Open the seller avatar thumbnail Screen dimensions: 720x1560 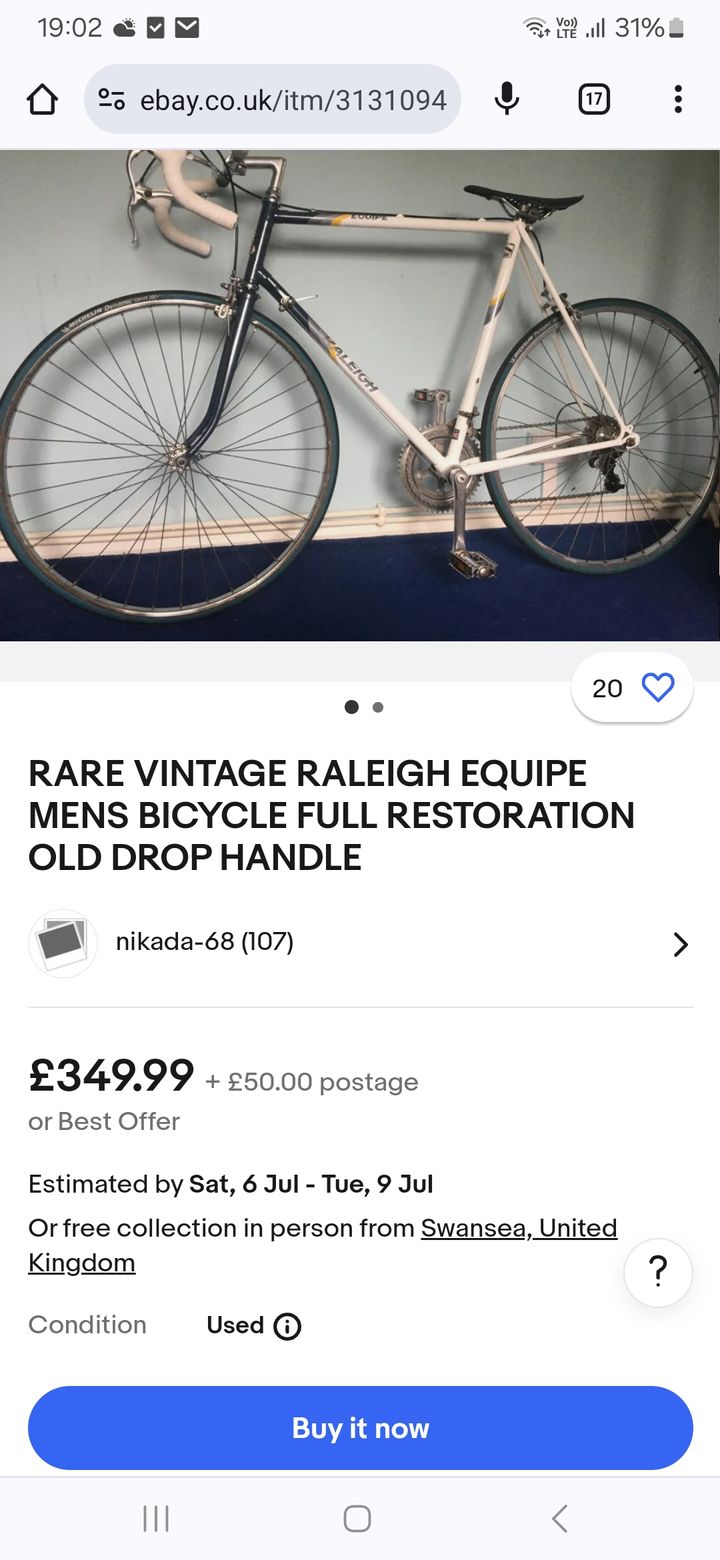[63, 942]
